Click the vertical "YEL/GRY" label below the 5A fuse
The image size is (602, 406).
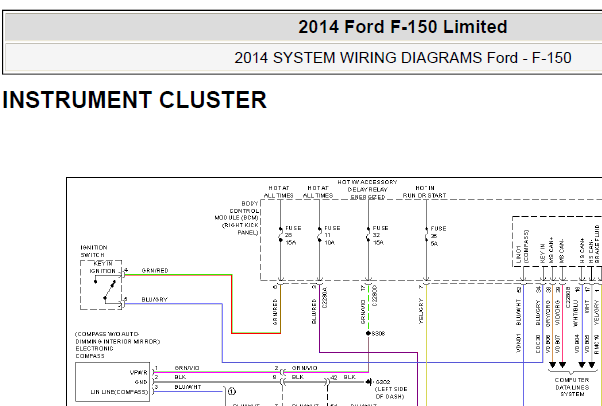click(x=421, y=311)
